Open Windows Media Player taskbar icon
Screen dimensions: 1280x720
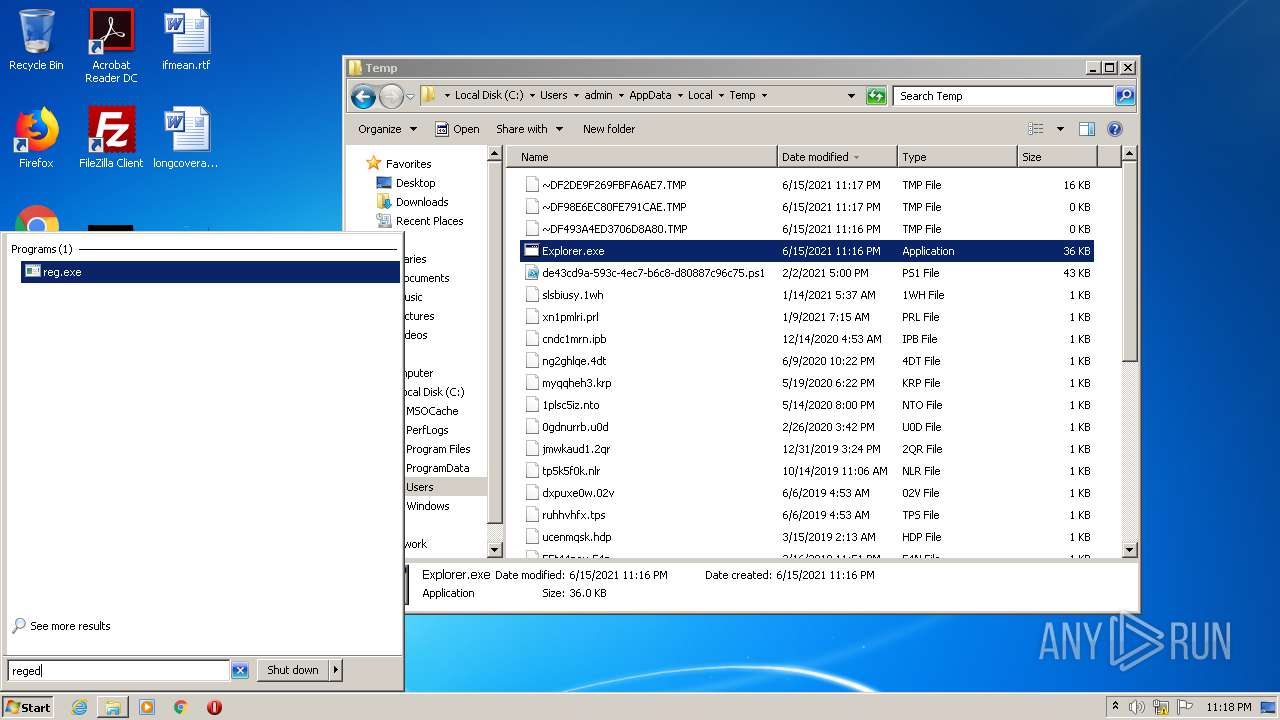point(147,707)
